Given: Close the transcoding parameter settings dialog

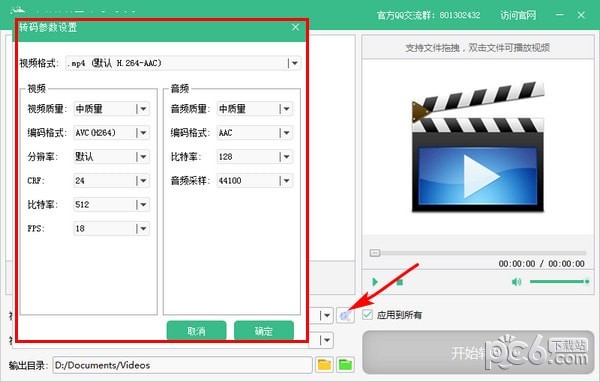Looking at the screenshot, I should 295,27.
